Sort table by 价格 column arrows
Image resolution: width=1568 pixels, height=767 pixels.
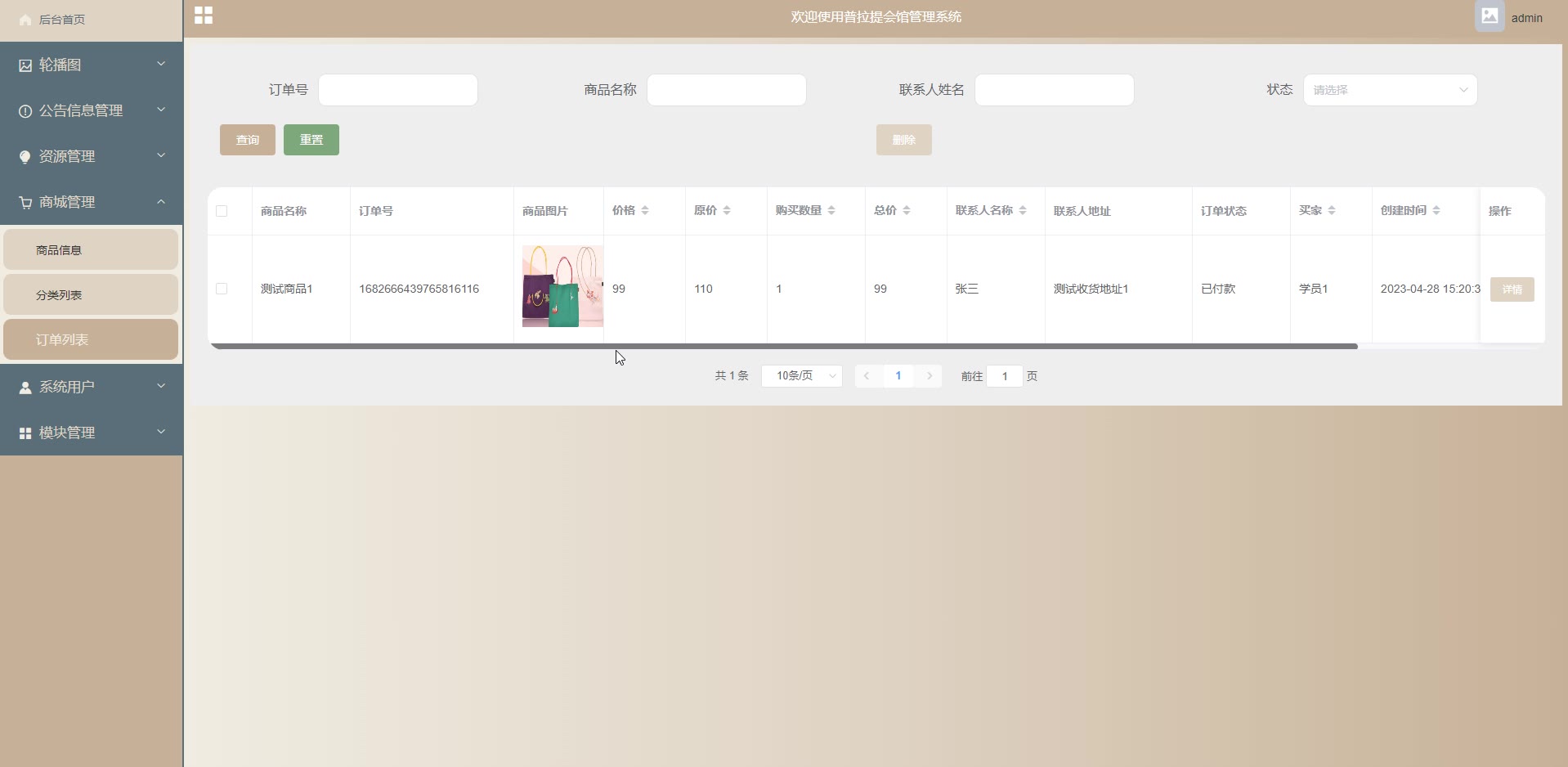645,211
